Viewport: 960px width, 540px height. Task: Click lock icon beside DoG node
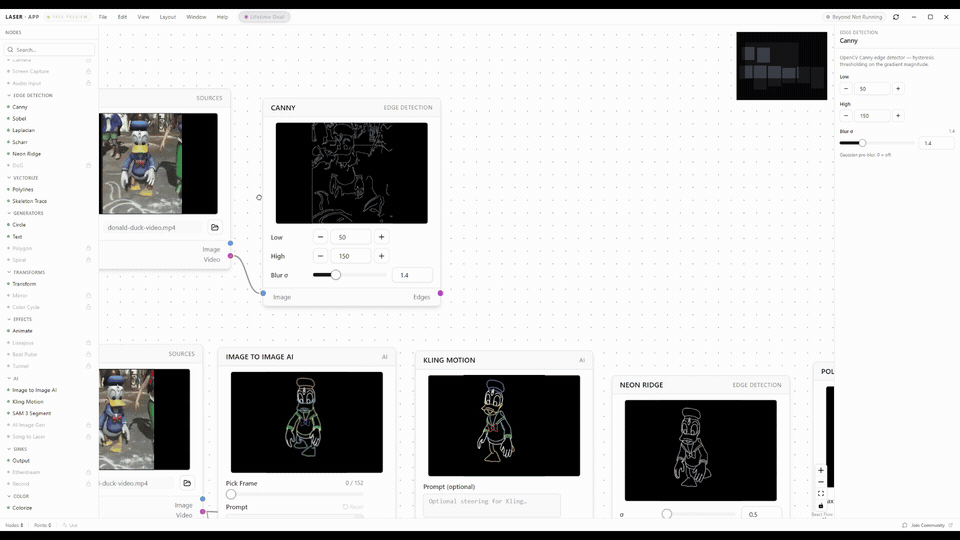pos(88,165)
